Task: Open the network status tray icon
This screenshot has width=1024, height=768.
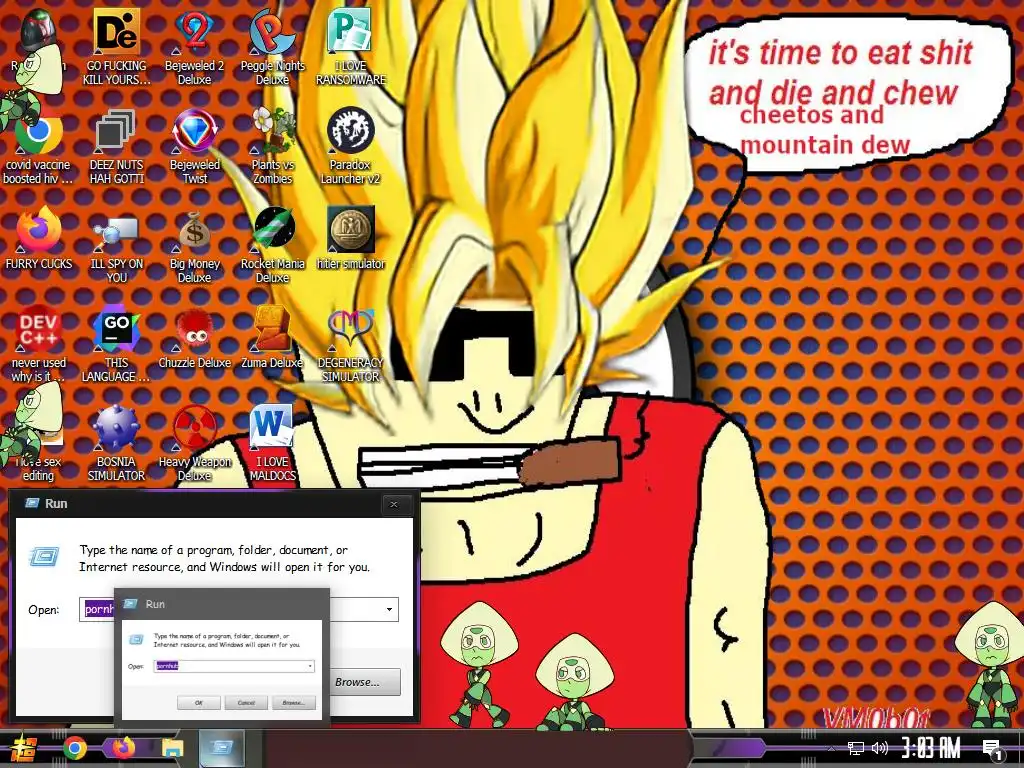Action: pyautogui.click(x=856, y=748)
